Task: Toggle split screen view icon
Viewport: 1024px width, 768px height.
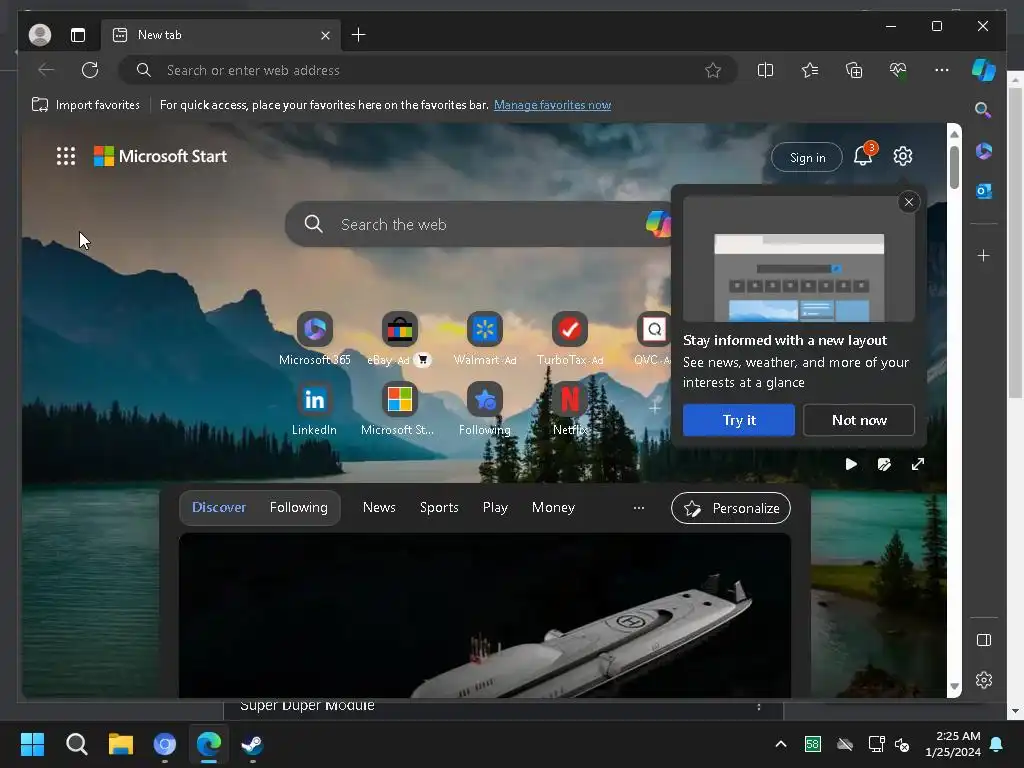Action: click(765, 70)
